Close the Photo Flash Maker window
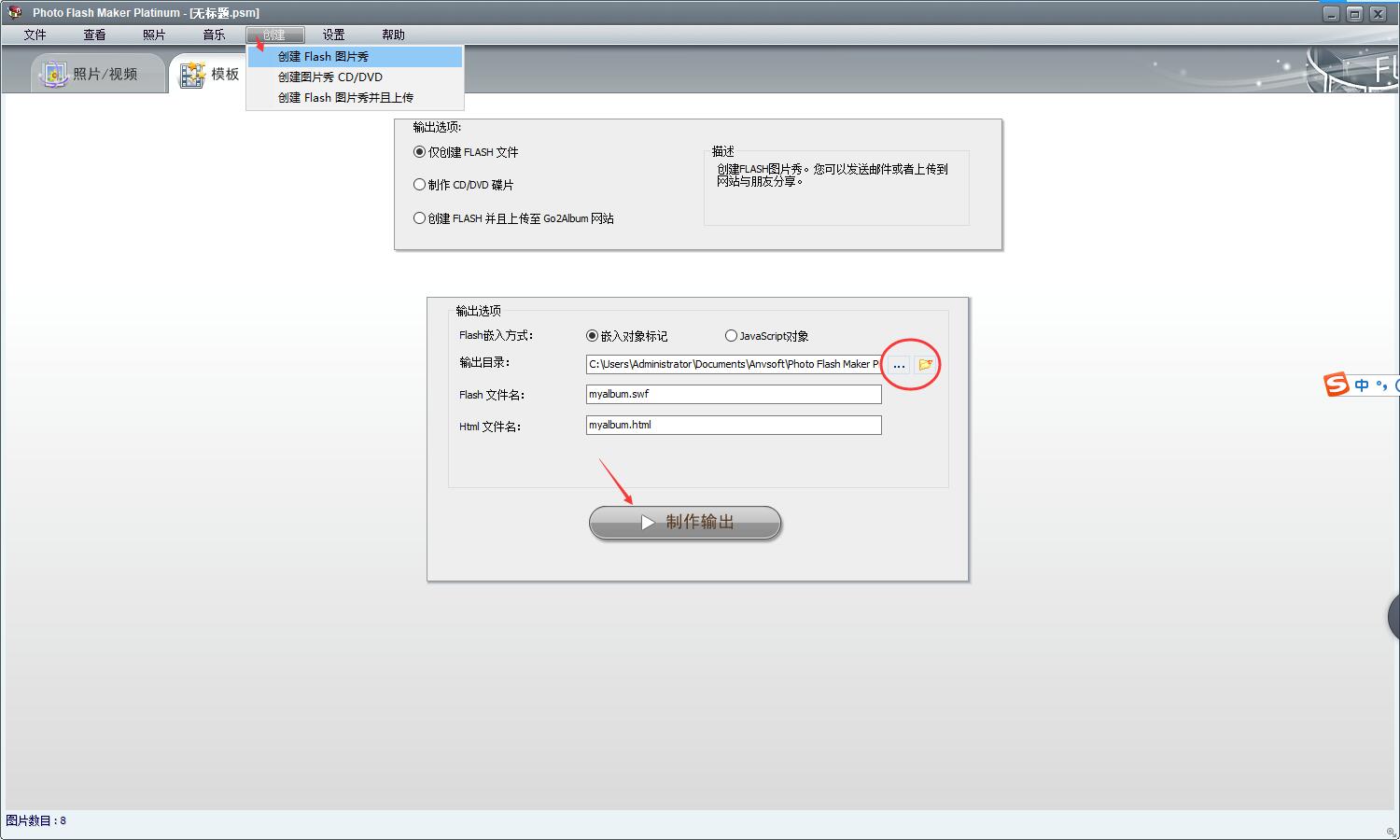 1378,13
